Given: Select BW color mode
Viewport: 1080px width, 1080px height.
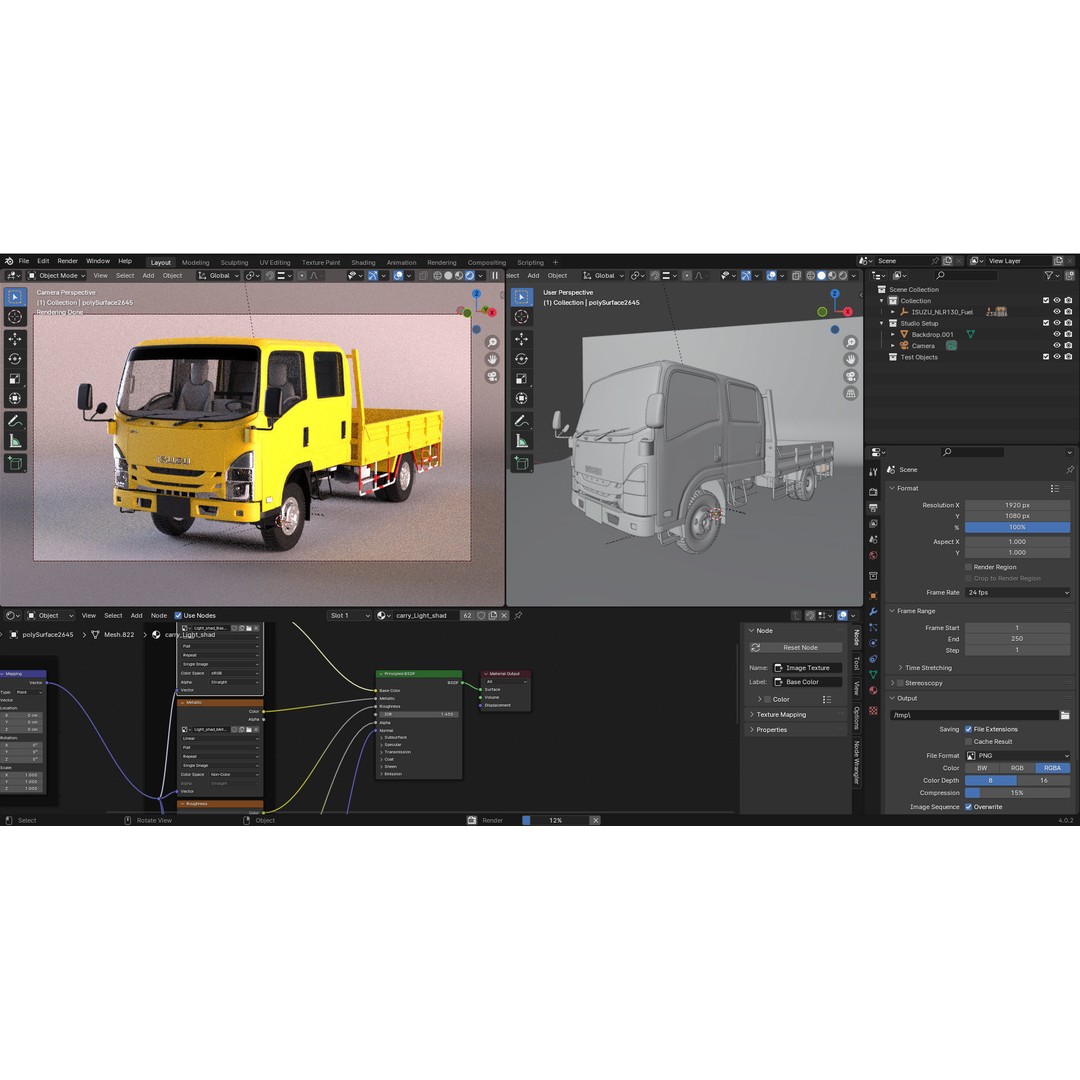Looking at the screenshot, I should 982,769.
